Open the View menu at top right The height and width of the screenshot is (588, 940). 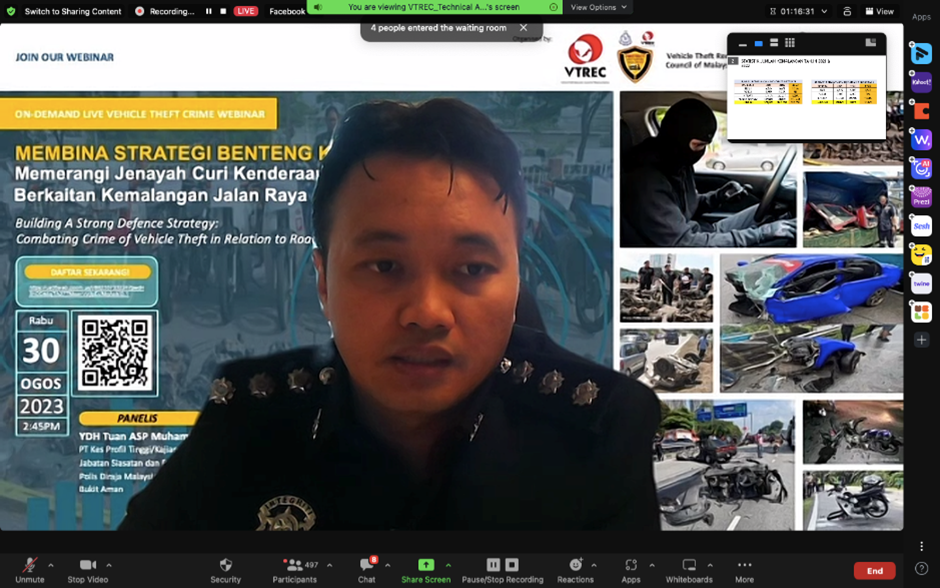point(879,11)
